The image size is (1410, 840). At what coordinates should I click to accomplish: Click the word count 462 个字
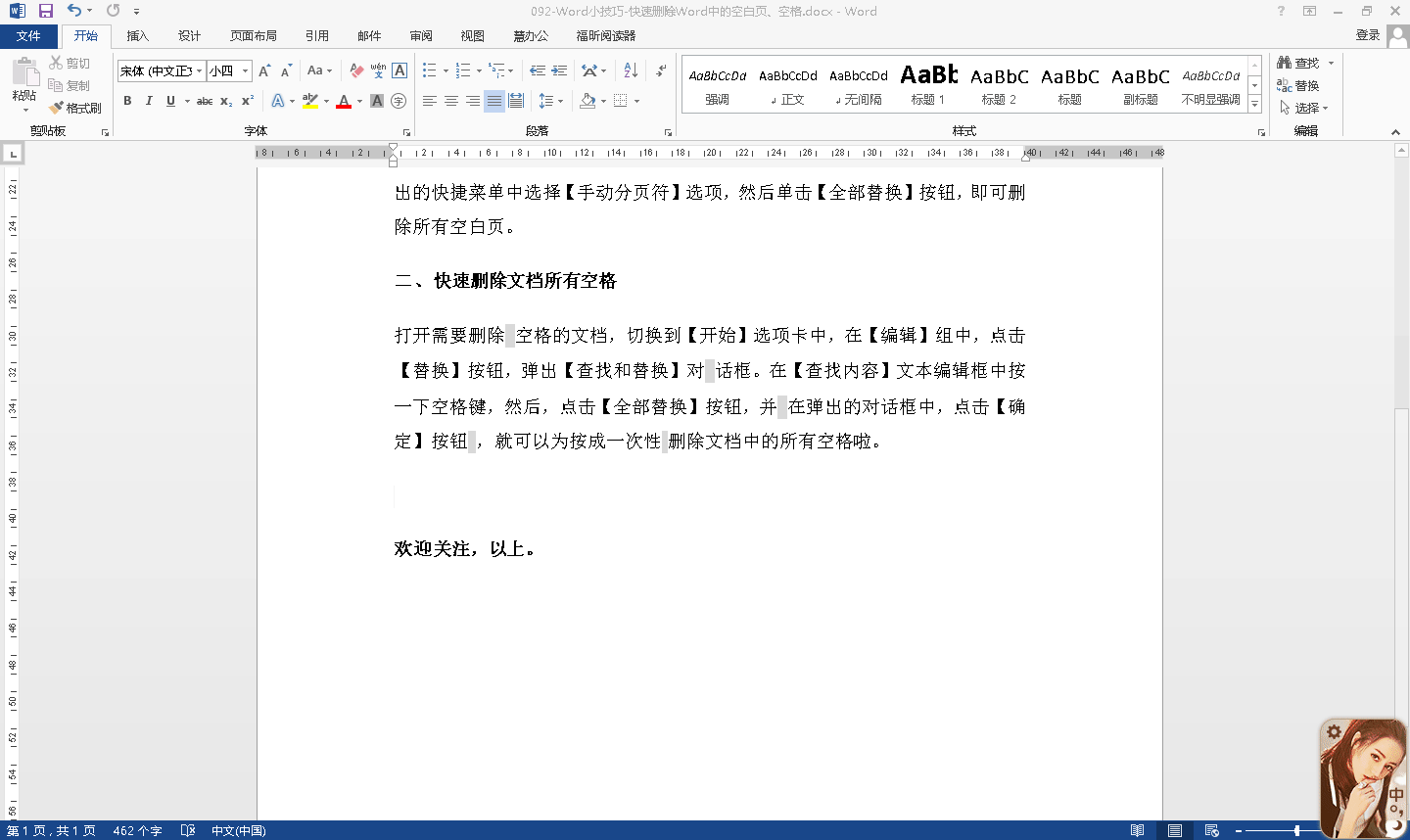pyautogui.click(x=138, y=829)
